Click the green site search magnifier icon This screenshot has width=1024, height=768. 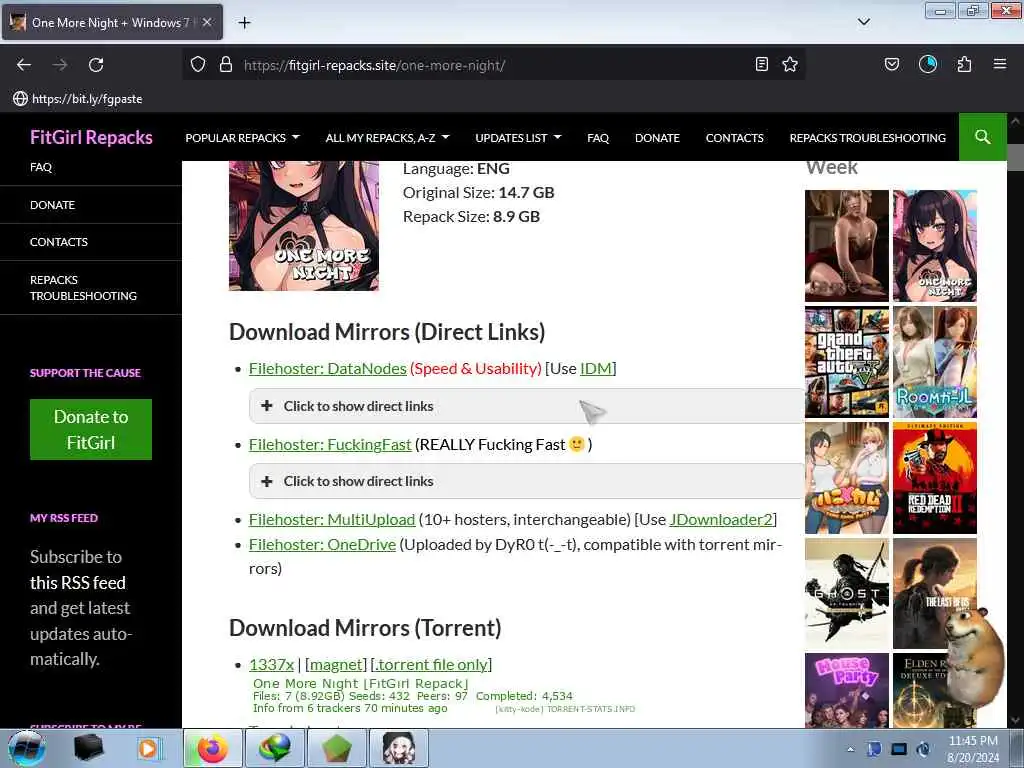tap(982, 137)
